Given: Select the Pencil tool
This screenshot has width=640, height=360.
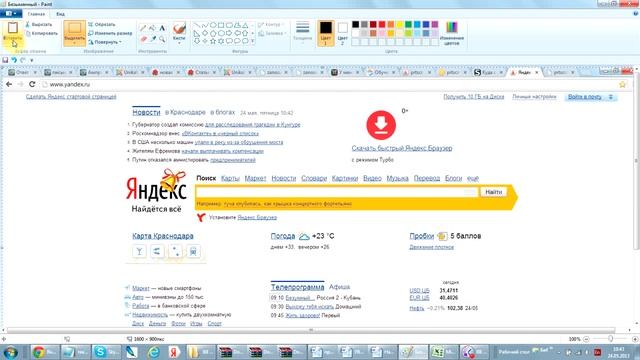Looking at the screenshot, I should point(143,28).
